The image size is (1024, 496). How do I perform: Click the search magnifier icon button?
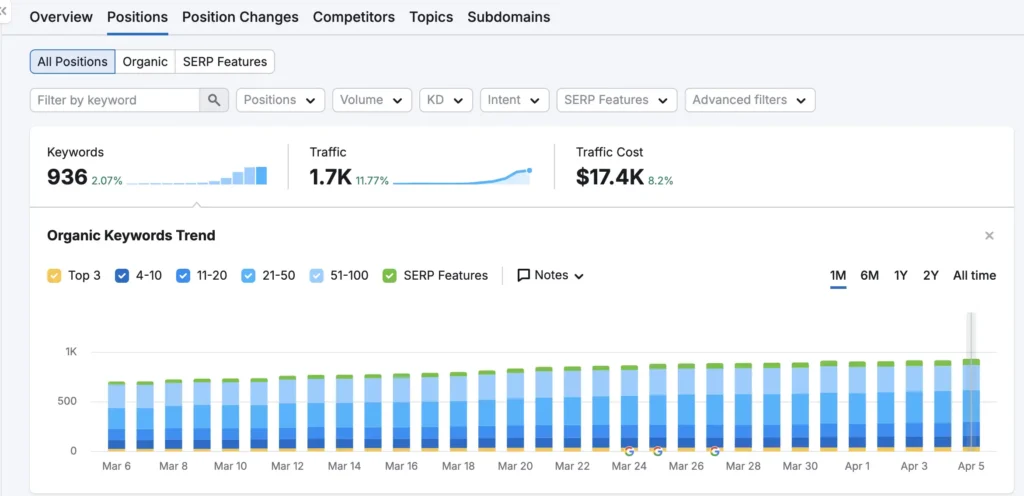click(x=214, y=100)
